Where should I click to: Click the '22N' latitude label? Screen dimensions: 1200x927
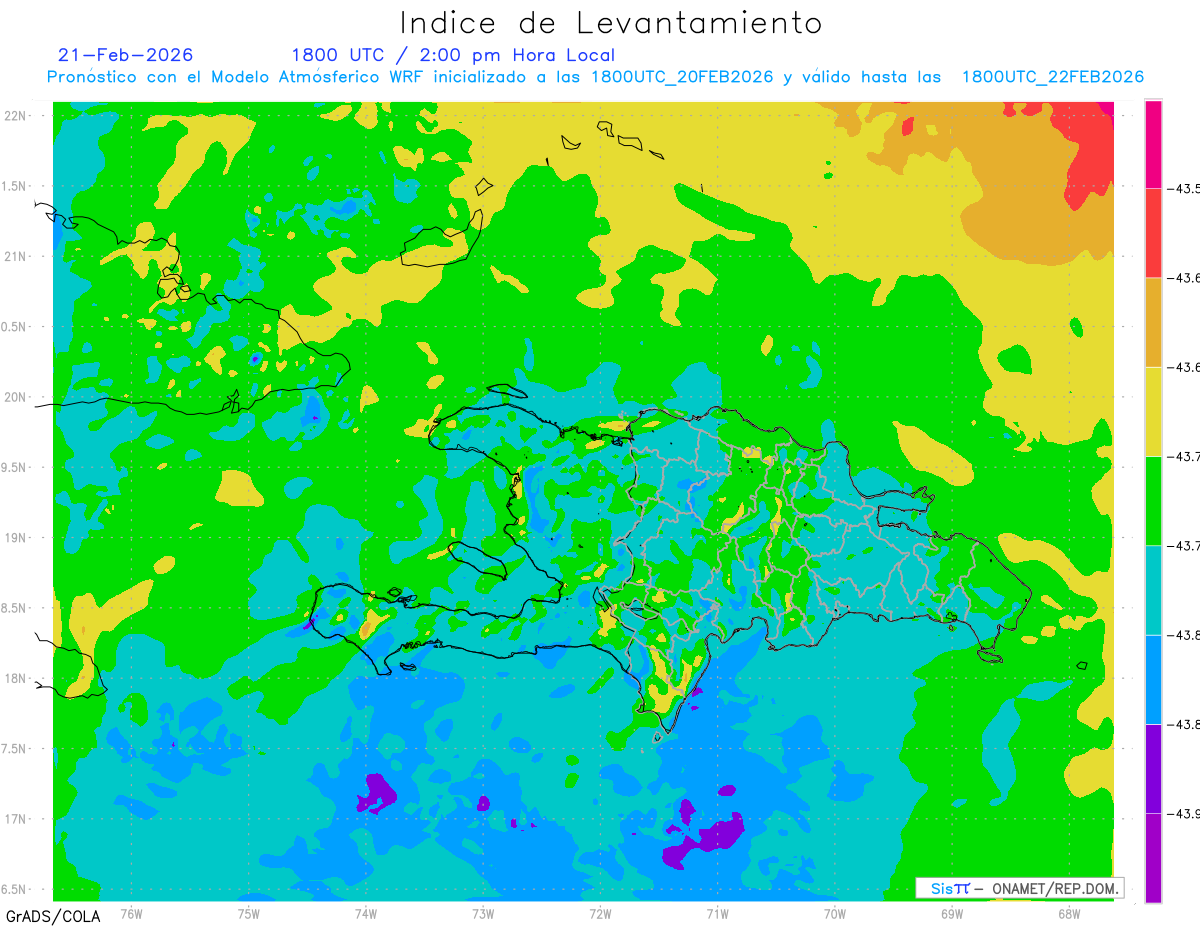(x=15, y=116)
